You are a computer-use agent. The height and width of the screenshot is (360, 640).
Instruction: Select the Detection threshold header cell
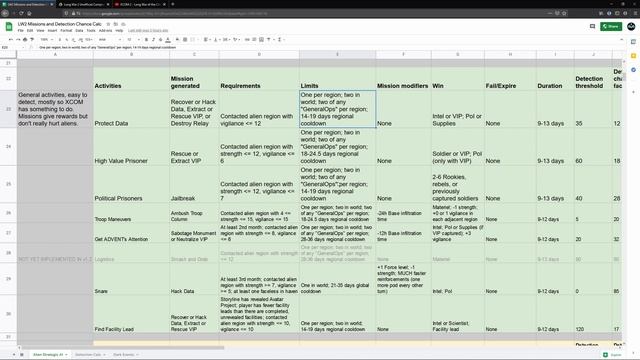coord(593,79)
